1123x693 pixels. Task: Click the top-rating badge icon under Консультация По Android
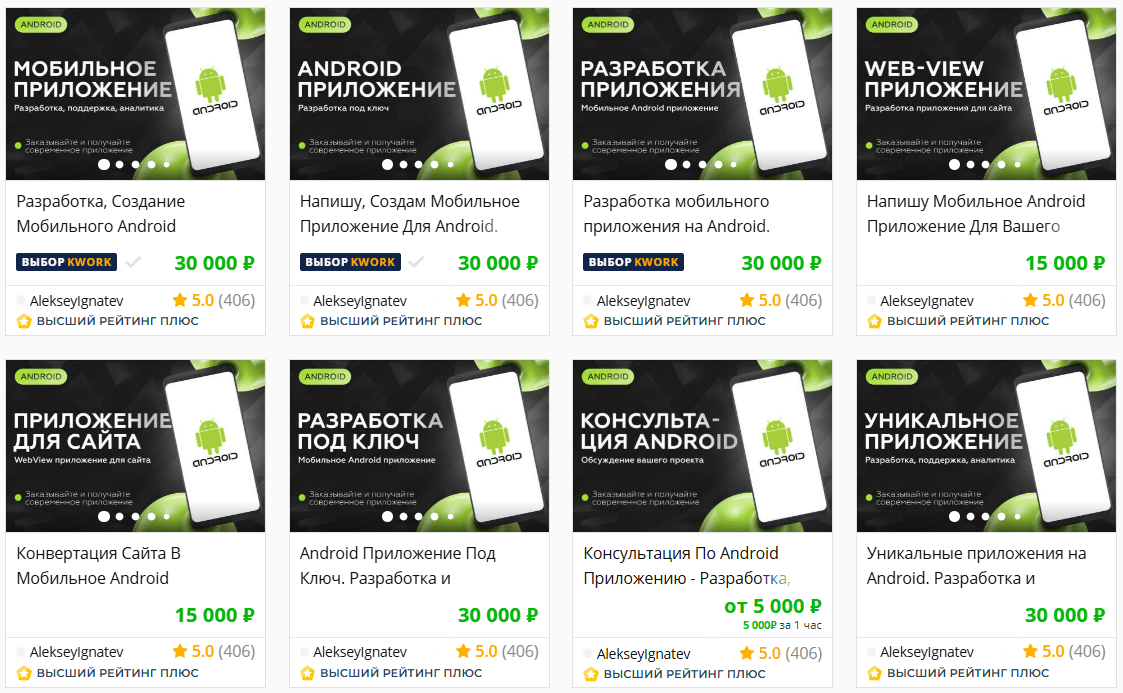[591, 674]
